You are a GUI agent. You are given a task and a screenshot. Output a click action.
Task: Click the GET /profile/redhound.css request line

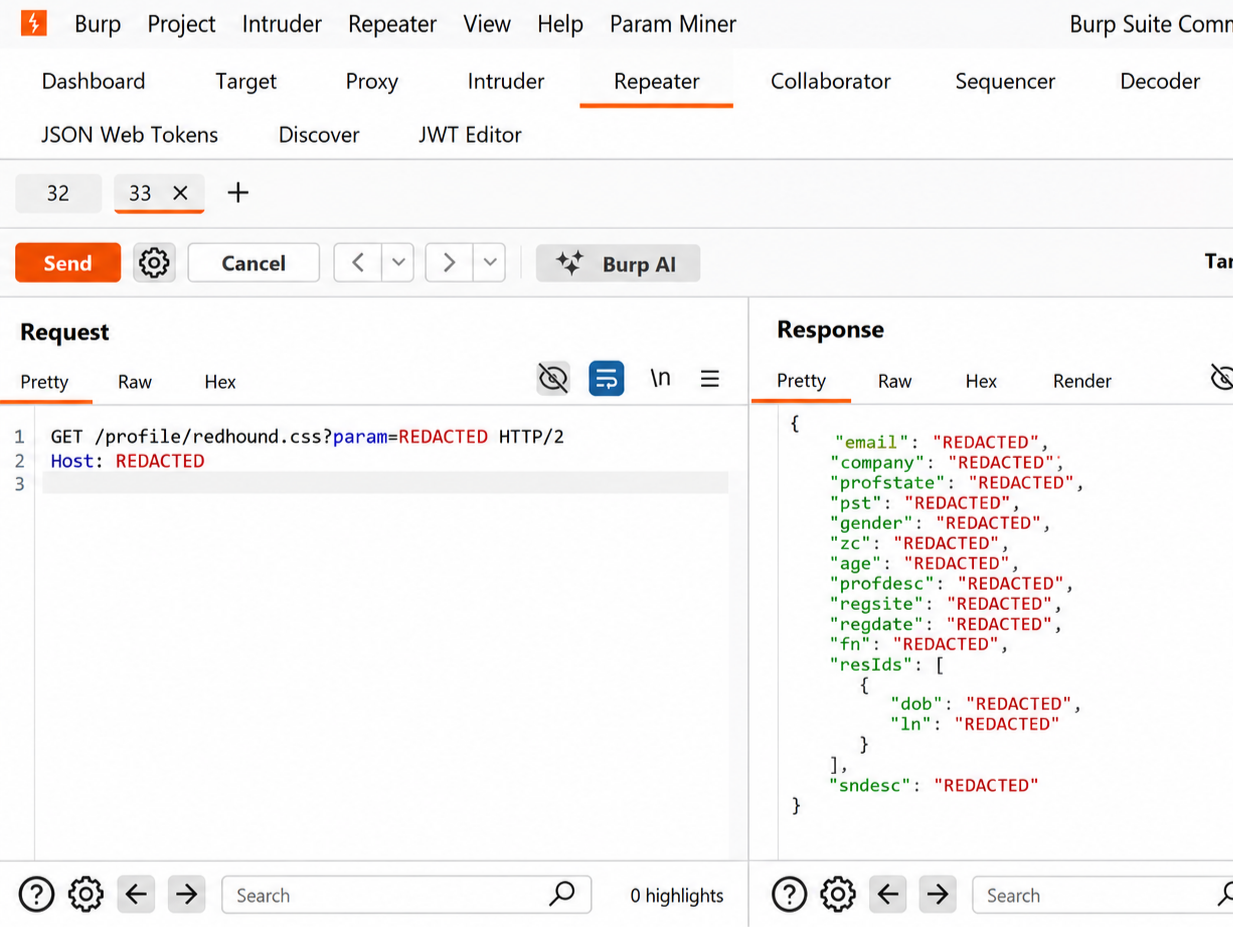pos(308,436)
